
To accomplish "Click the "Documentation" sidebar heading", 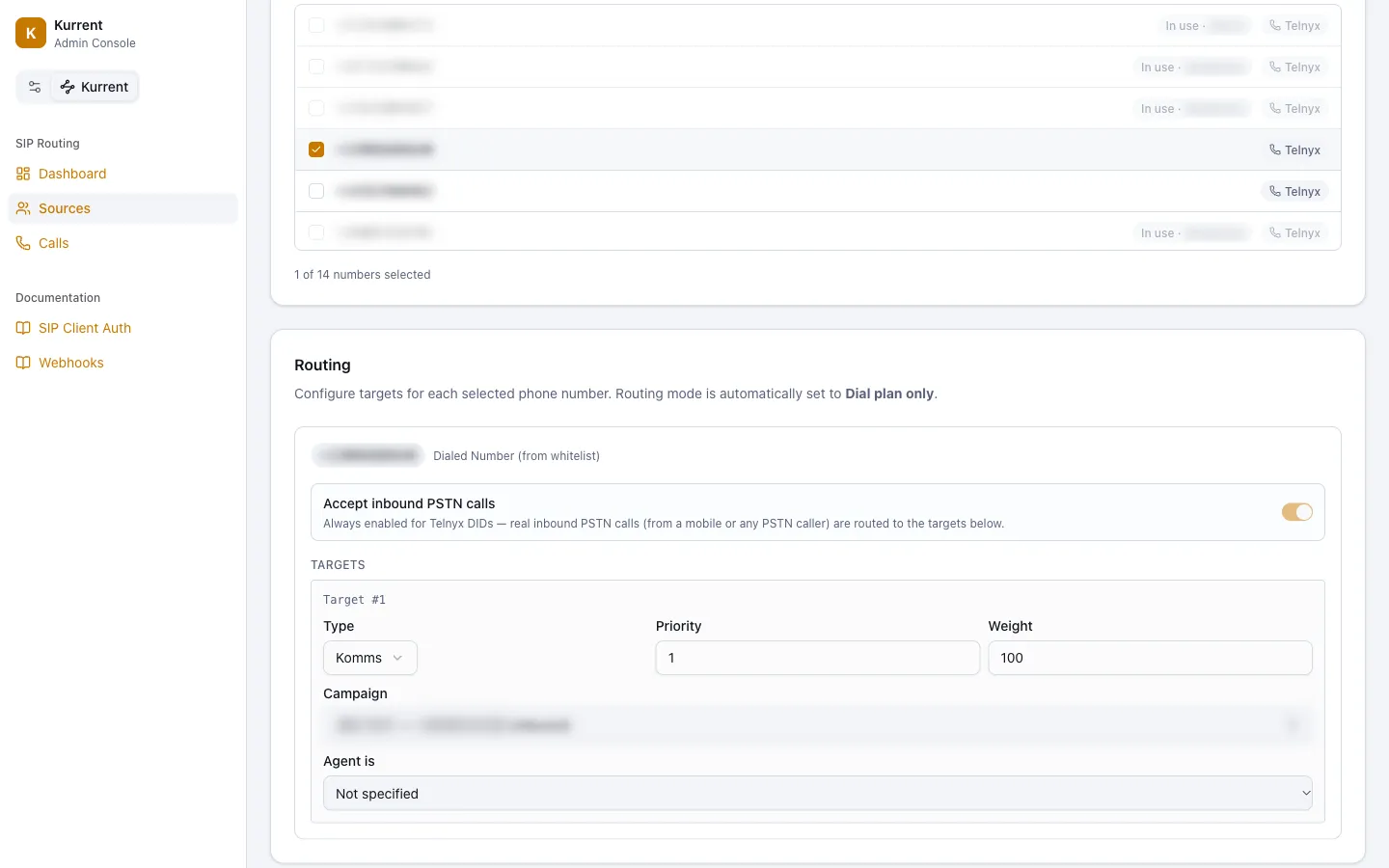I will (x=58, y=298).
